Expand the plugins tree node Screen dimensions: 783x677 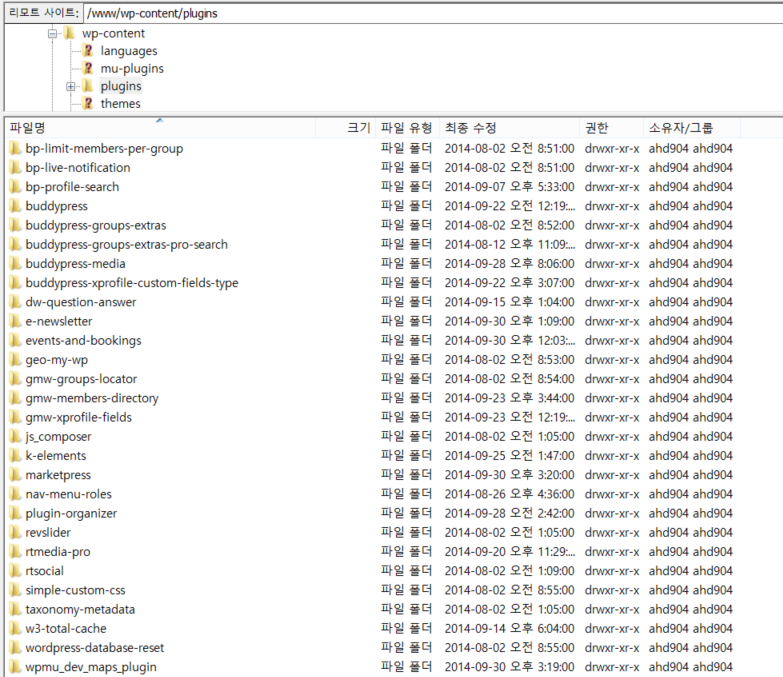71,87
